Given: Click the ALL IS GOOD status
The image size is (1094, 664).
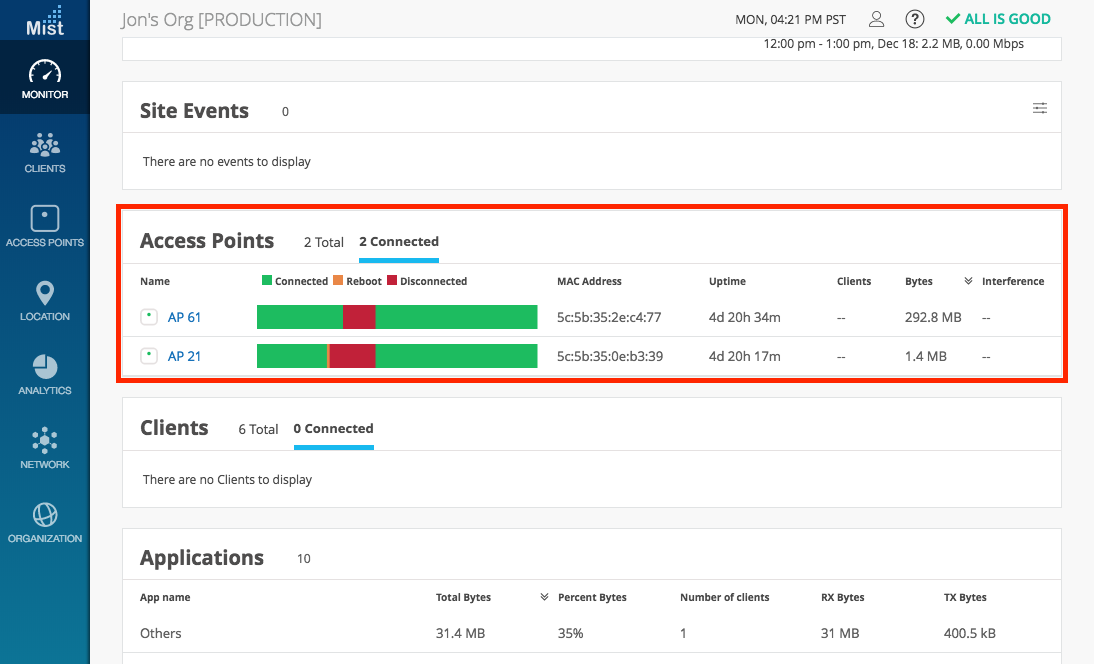Looking at the screenshot, I should pos(997,19).
